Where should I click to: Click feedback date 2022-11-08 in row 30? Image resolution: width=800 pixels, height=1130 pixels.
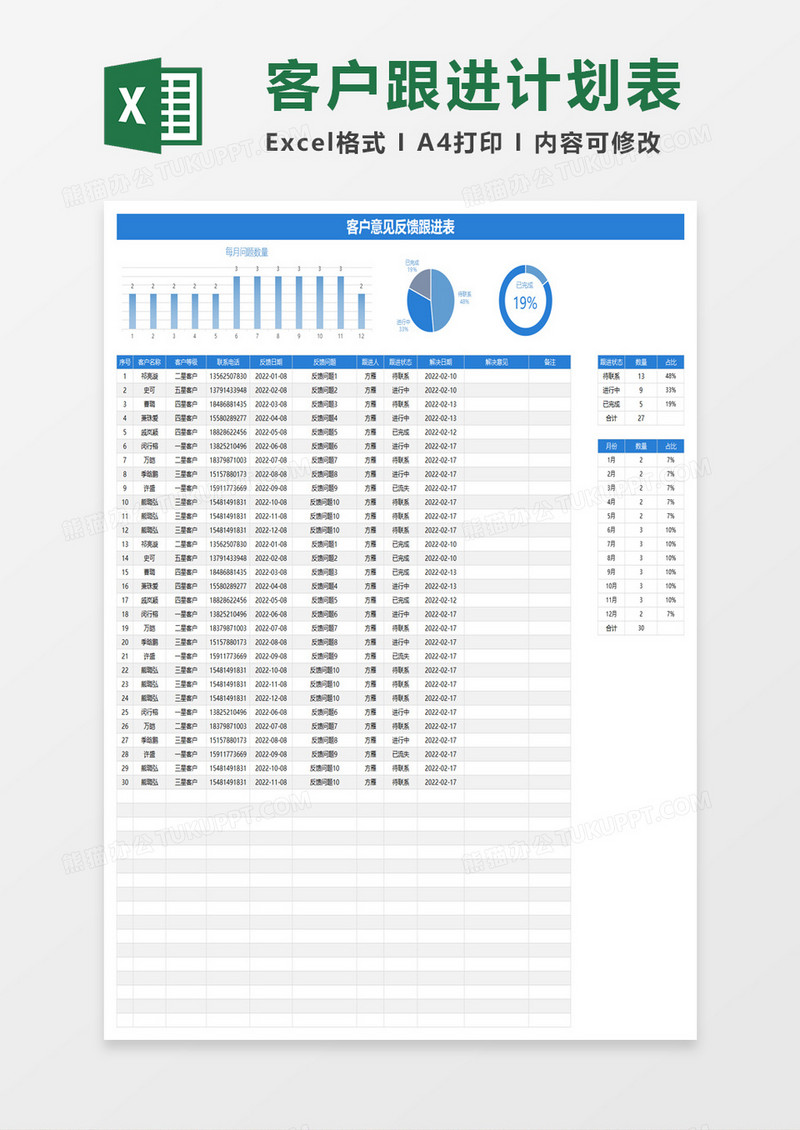pyautogui.click(x=271, y=782)
